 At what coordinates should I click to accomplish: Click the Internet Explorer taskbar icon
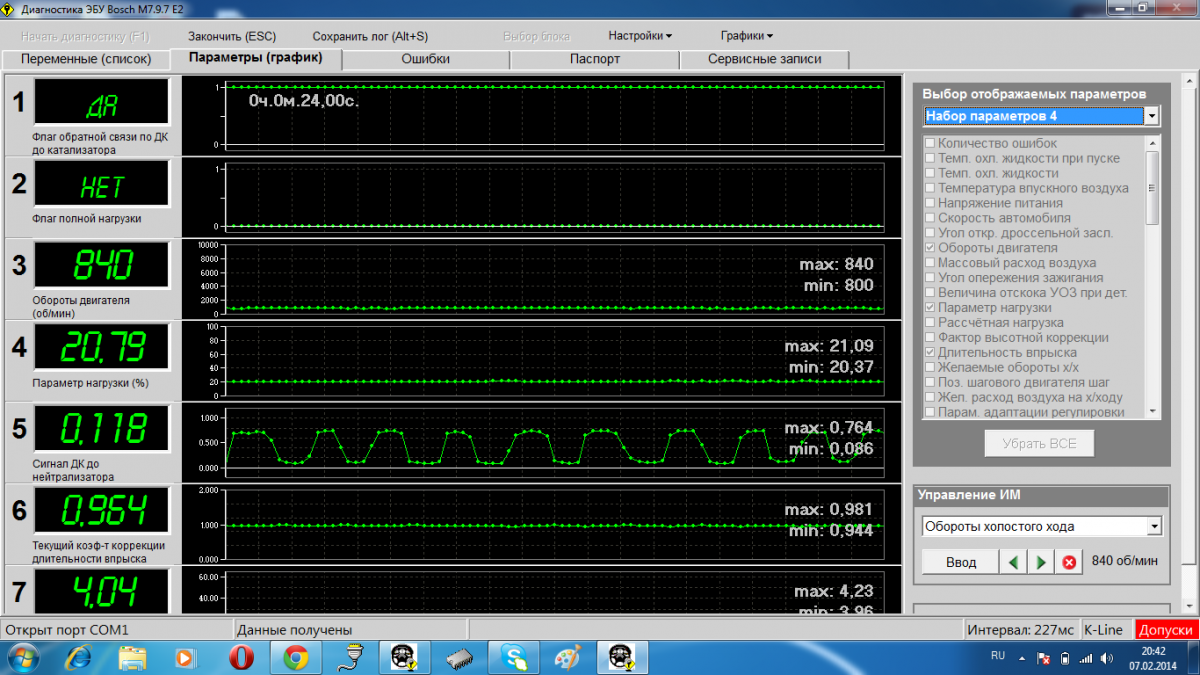pos(79,657)
